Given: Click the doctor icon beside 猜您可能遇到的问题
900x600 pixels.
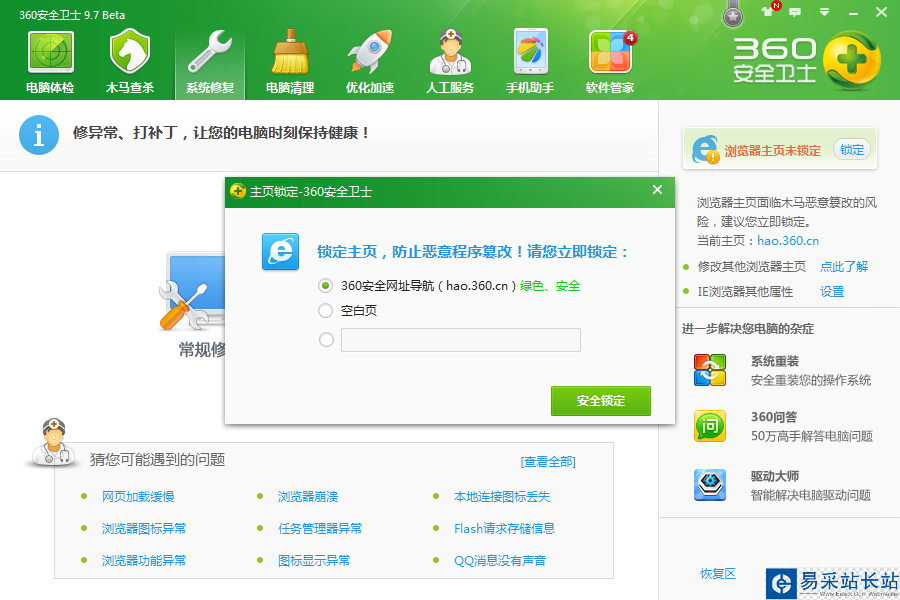Looking at the screenshot, I should 53,442.
